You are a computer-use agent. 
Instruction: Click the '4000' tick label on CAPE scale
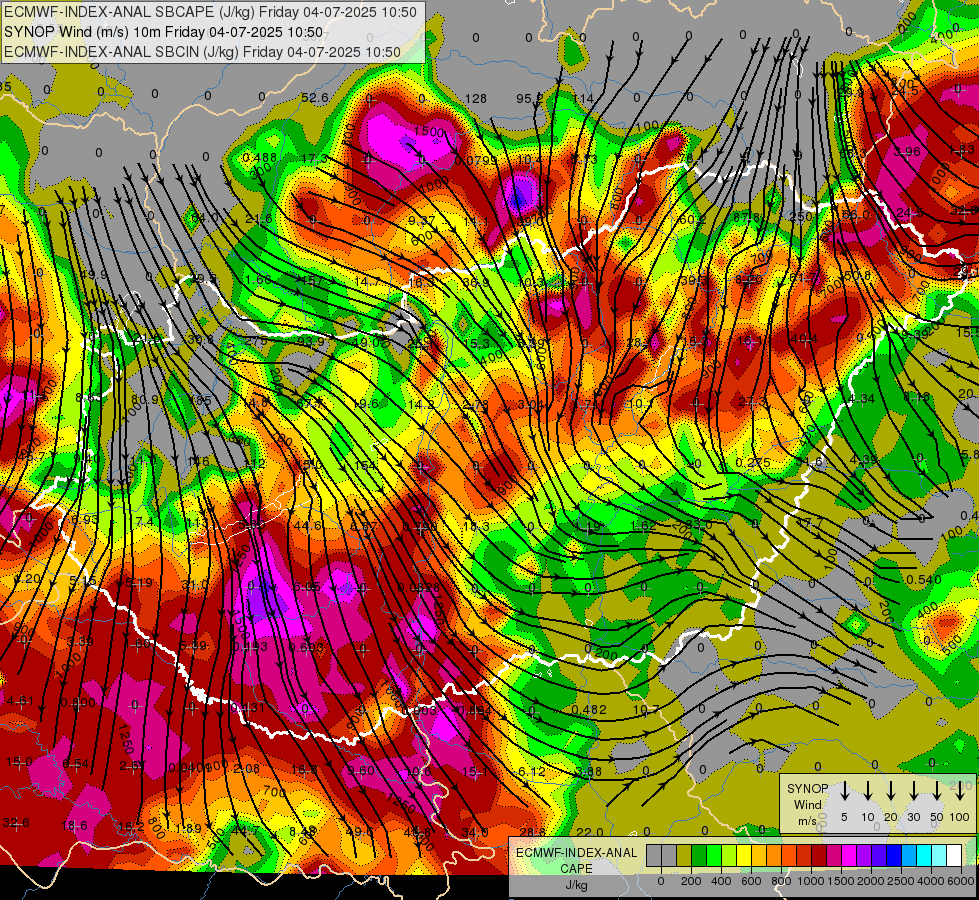pos(931,881)
